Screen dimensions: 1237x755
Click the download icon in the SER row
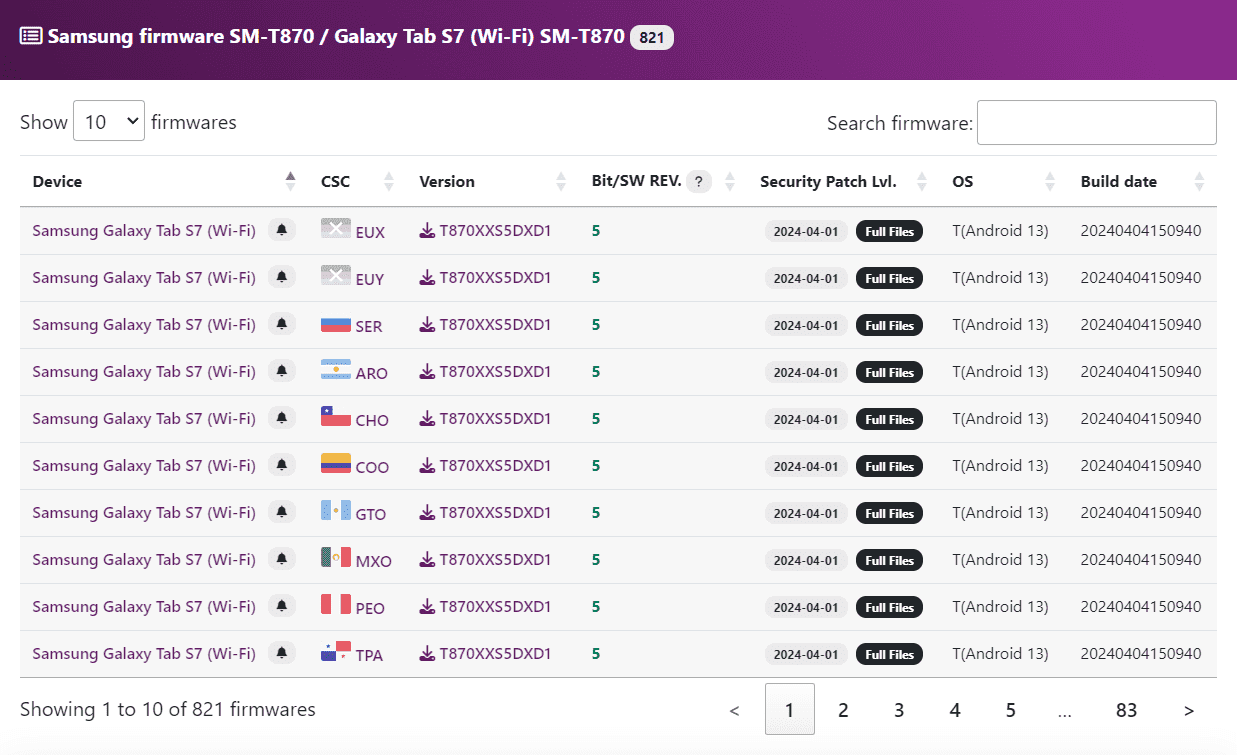pos(427,325)
